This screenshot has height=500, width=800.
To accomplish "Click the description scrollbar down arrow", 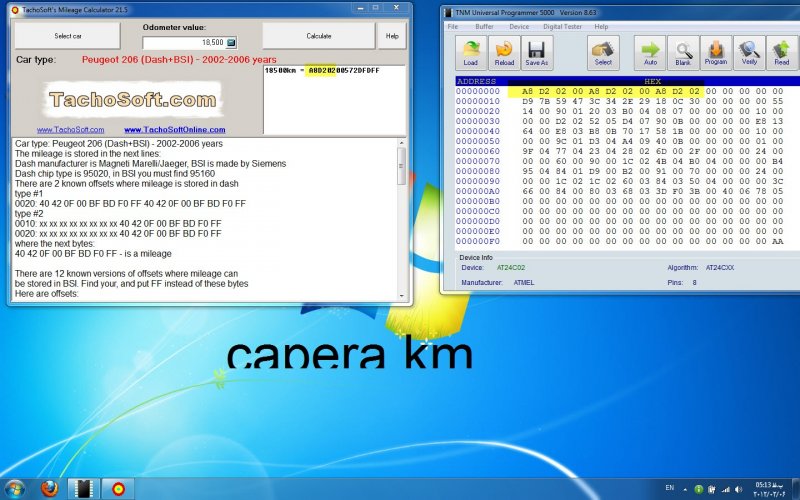I will 402,296.
